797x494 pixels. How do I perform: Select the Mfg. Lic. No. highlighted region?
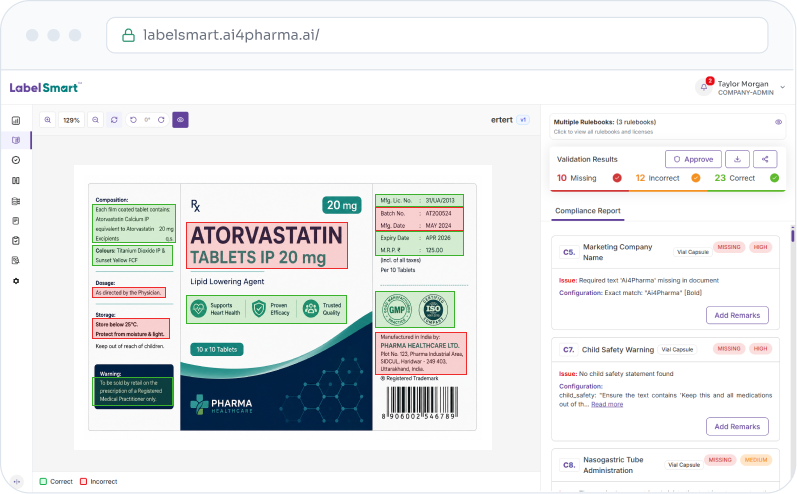pyautogui.click(x=419, y=200)
